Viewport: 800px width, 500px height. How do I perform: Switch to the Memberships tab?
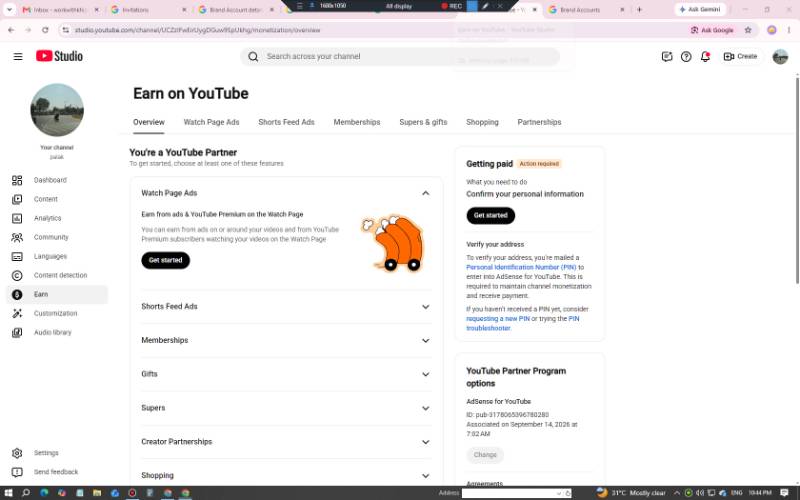[357, 122]
